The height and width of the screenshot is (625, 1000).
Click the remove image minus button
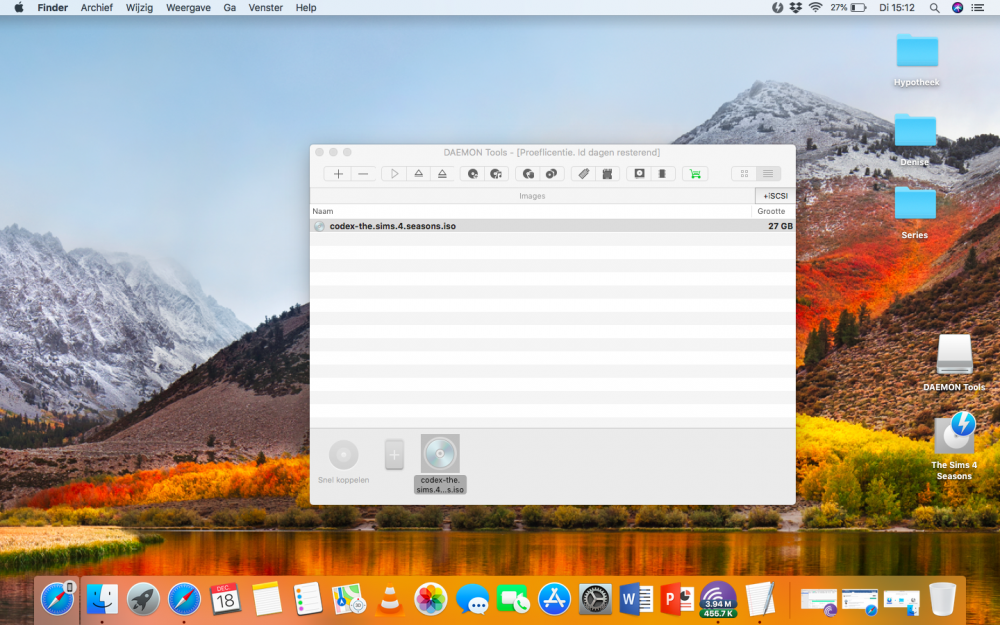[x=363, y=174]
